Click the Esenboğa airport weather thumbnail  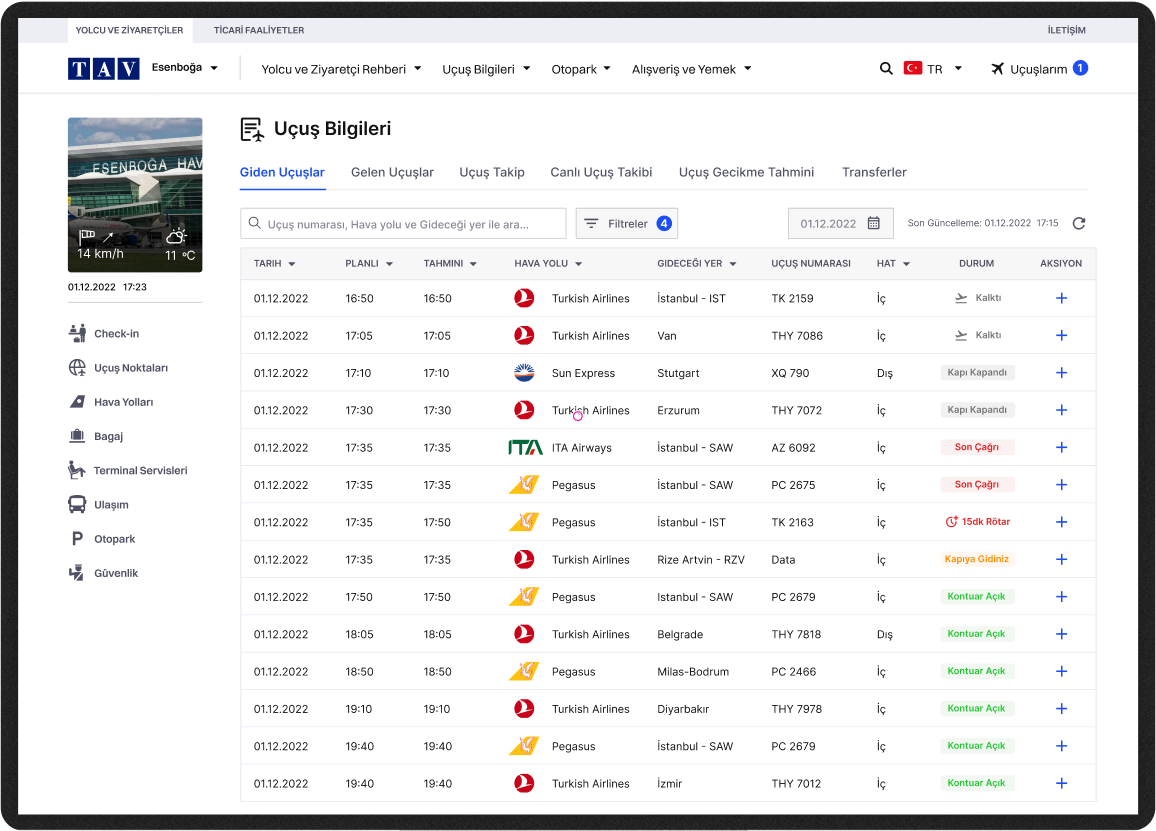135,195
